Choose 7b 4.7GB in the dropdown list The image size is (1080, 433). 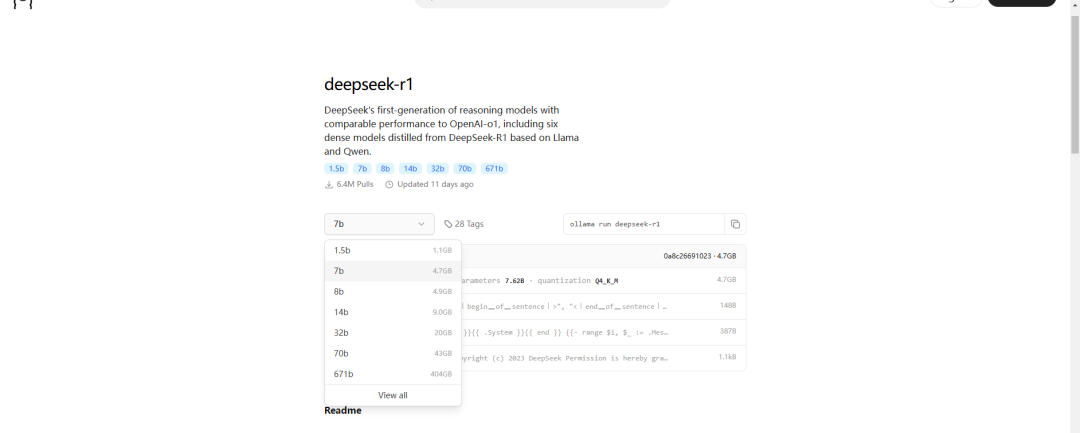click(x=393, y=271)
